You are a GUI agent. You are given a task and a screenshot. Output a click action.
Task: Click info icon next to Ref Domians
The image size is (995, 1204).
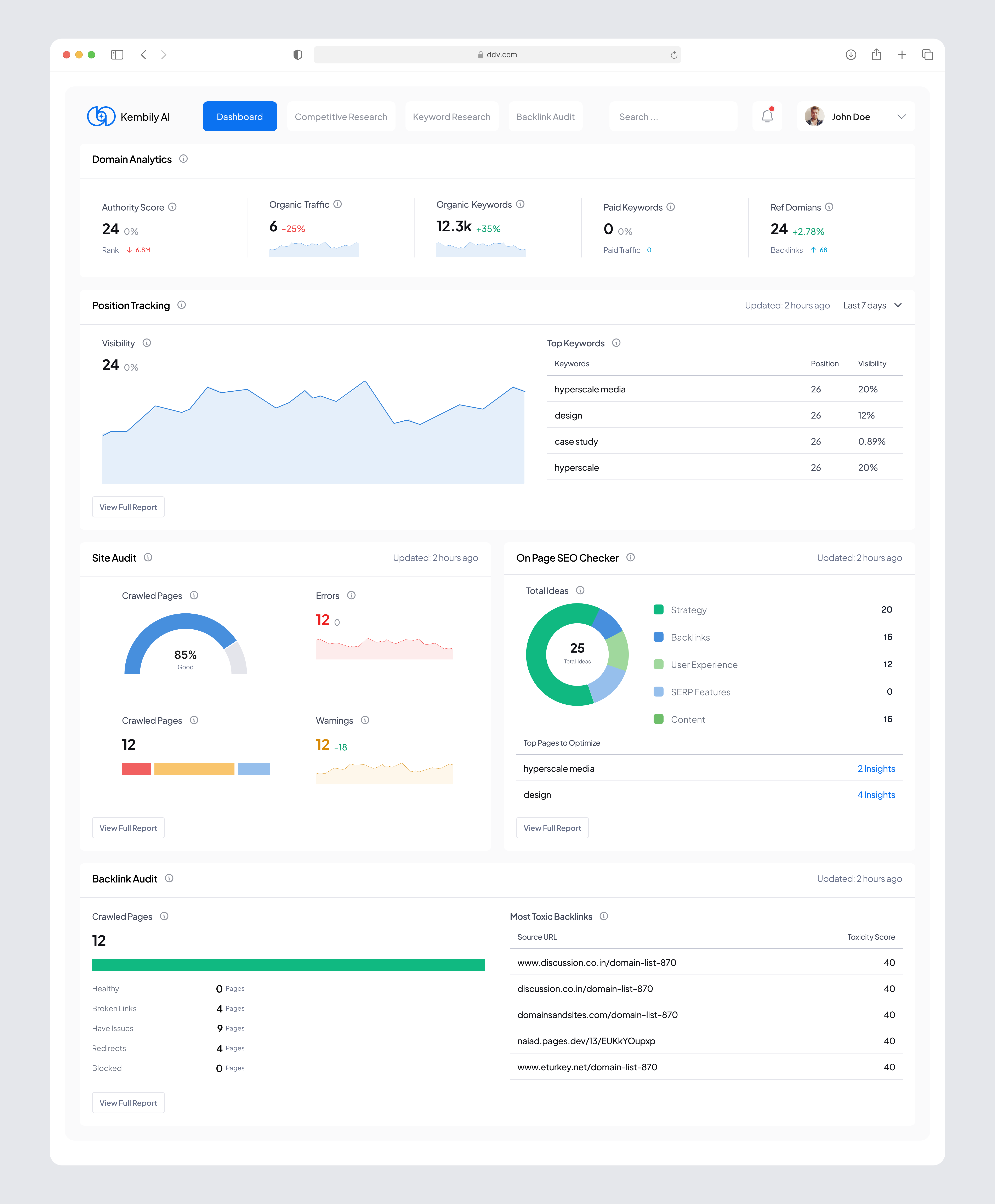[x=829, y=207]
